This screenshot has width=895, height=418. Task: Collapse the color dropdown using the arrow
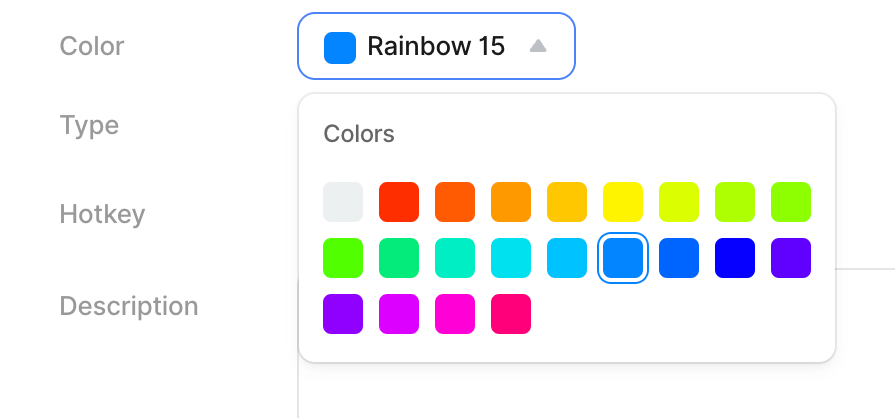pyautogui.click(x=538, y=46)
